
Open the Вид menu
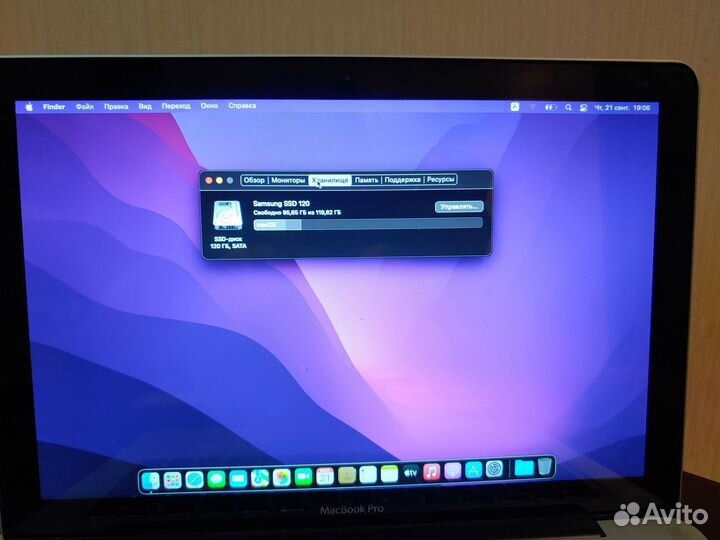[x=145, y=106]
